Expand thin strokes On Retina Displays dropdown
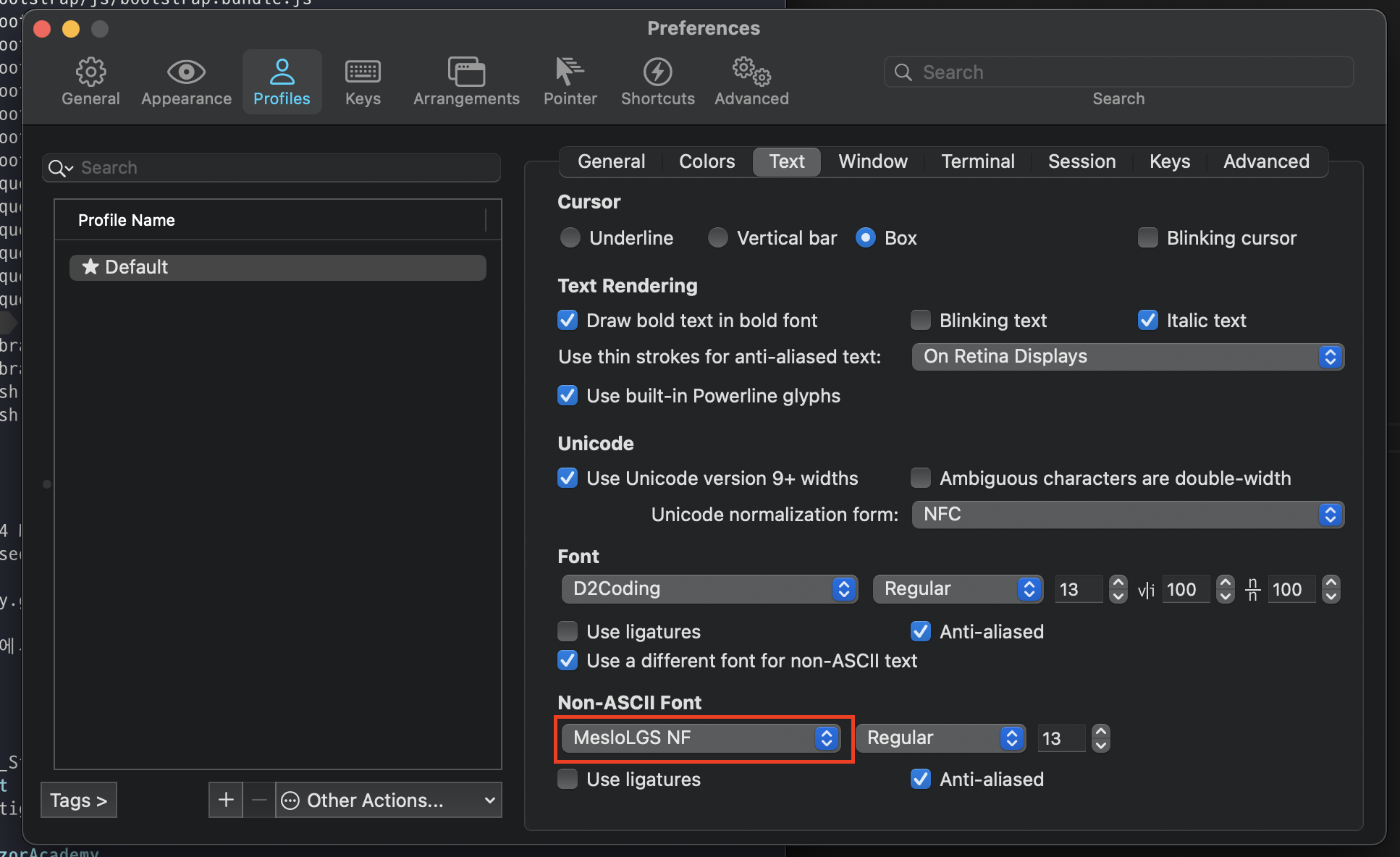This screenshot has height=857, width=1400. click(x=1127, y=357)
